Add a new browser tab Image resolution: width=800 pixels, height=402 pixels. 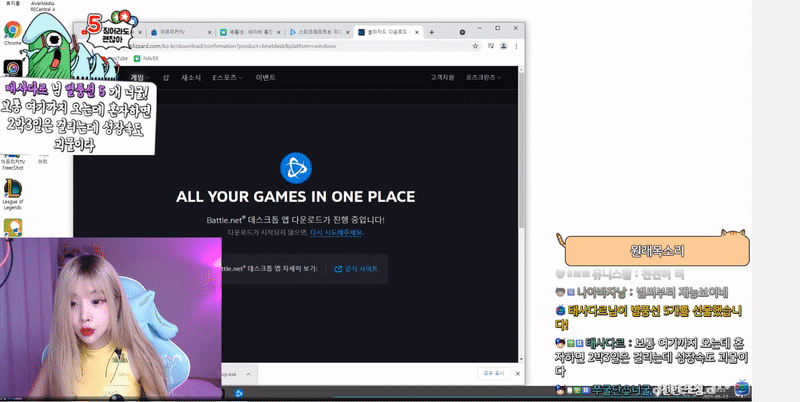[432, 32]
